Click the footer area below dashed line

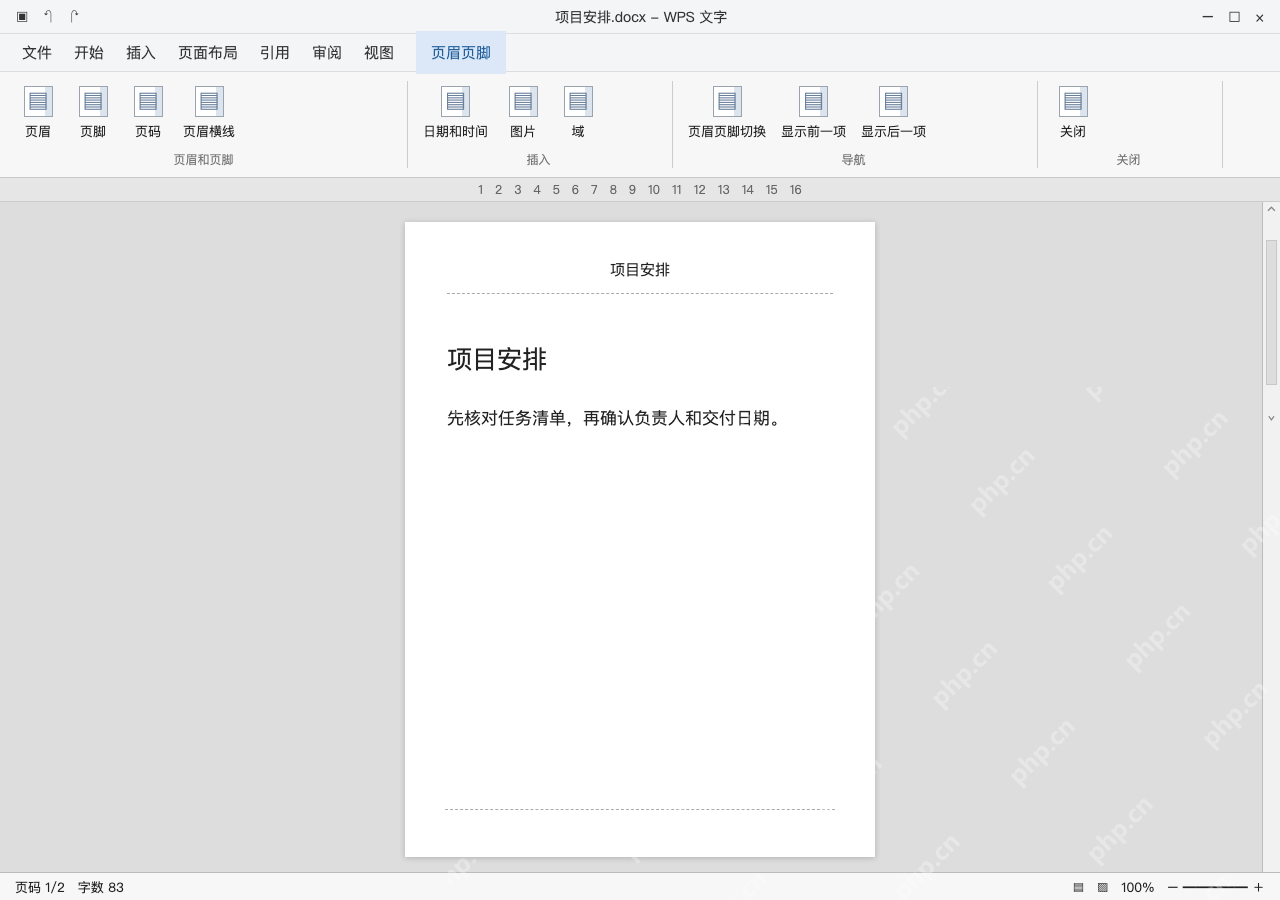(640, 832)
